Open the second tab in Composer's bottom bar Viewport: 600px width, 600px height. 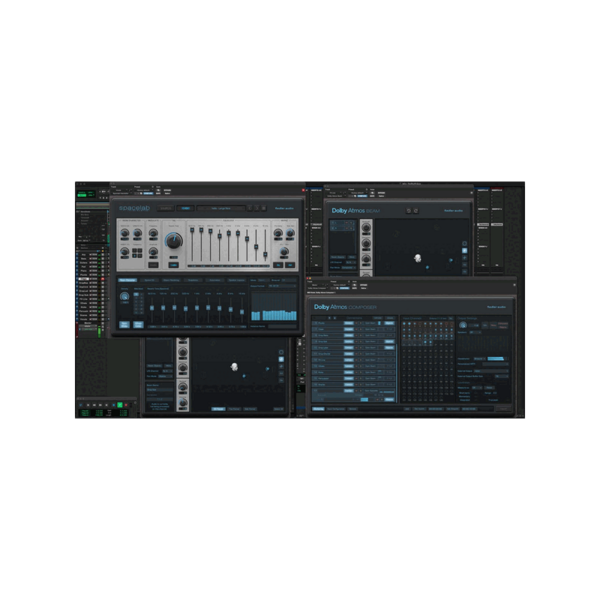point(336,409)
